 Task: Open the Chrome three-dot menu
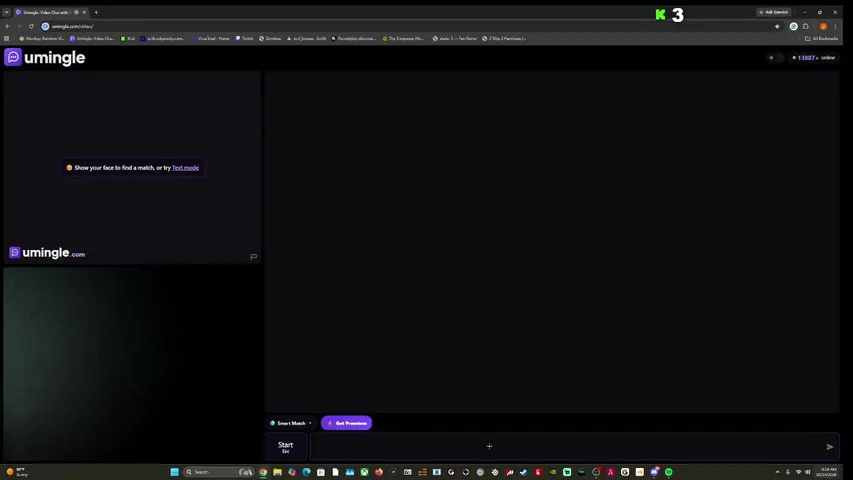pos(836,26)
